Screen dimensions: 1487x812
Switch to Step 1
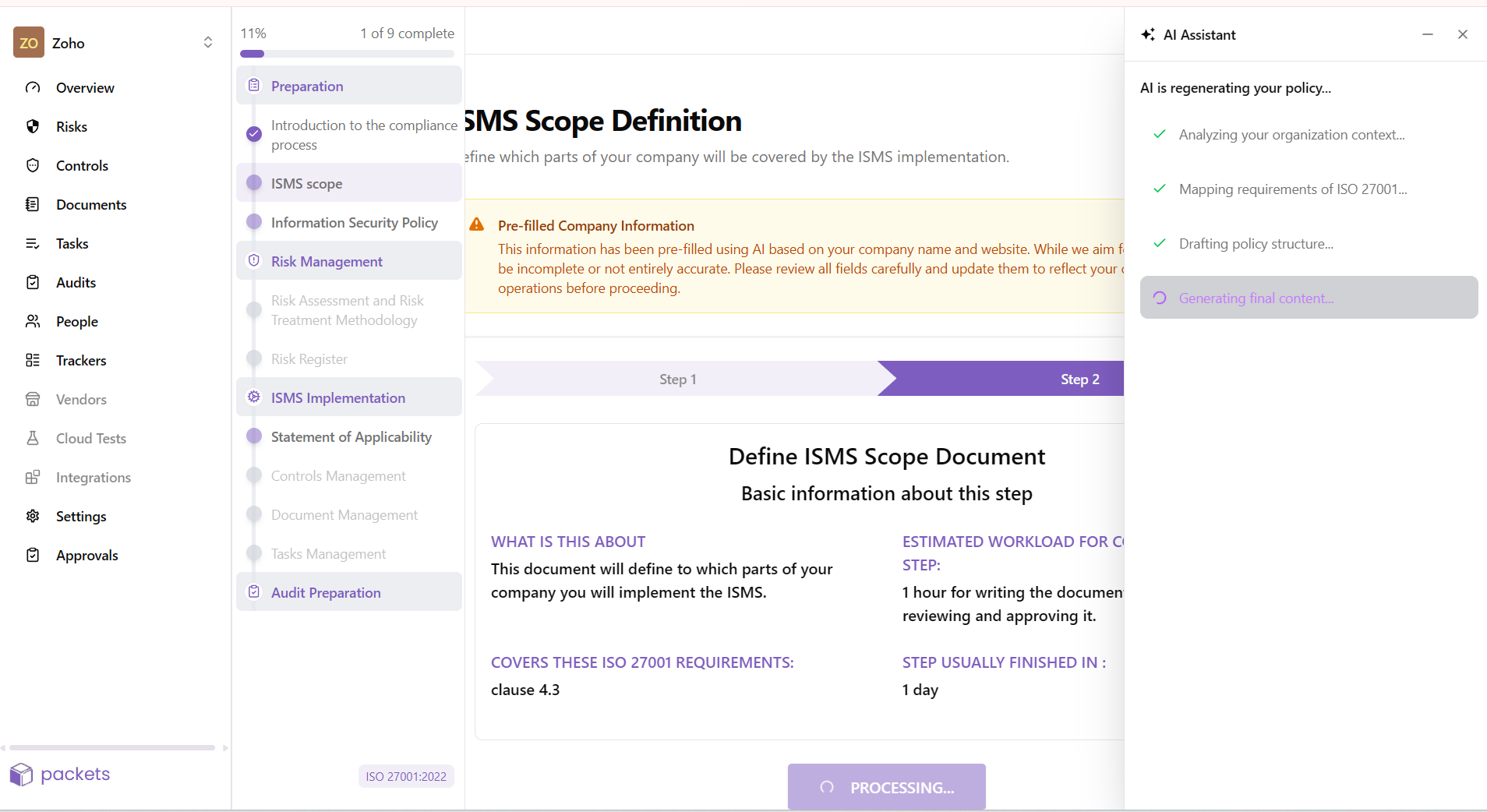677,379
